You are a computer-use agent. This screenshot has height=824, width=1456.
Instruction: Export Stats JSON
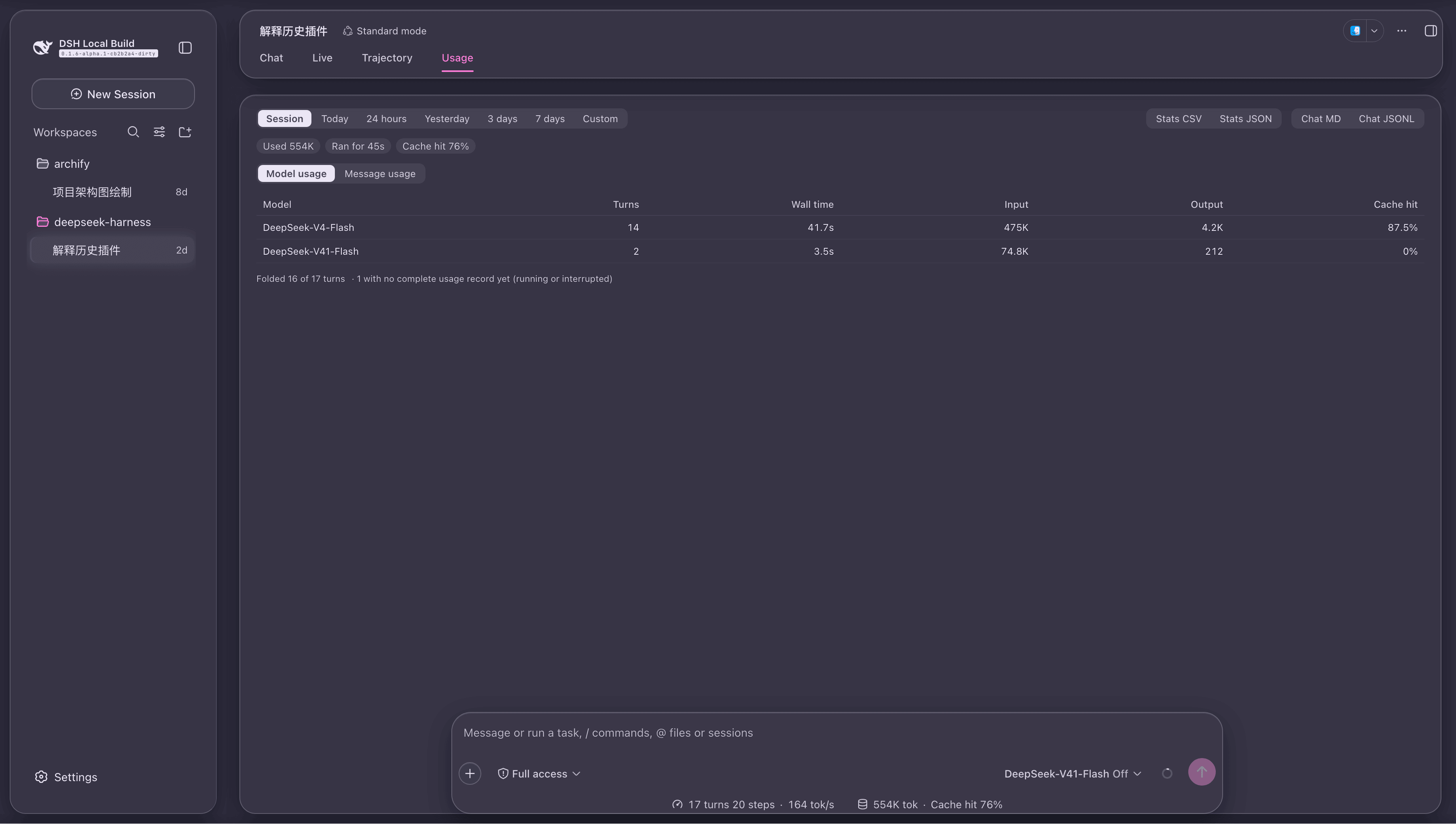[x=1245, y=118]
